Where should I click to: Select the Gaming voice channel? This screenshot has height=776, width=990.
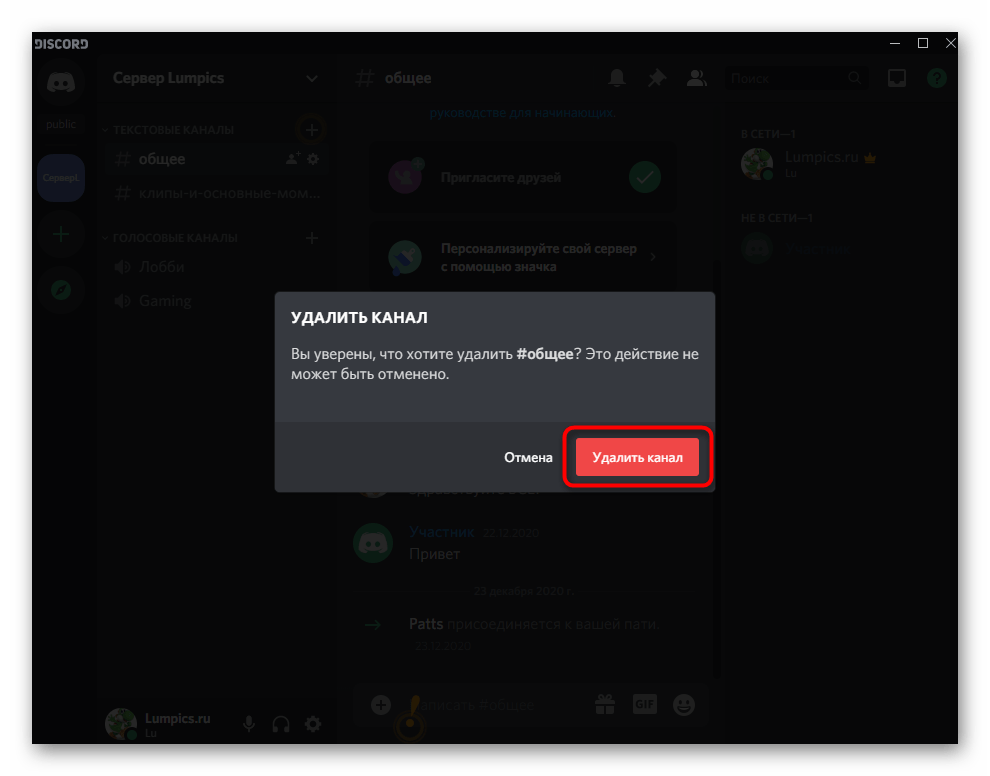click(165, 301)
